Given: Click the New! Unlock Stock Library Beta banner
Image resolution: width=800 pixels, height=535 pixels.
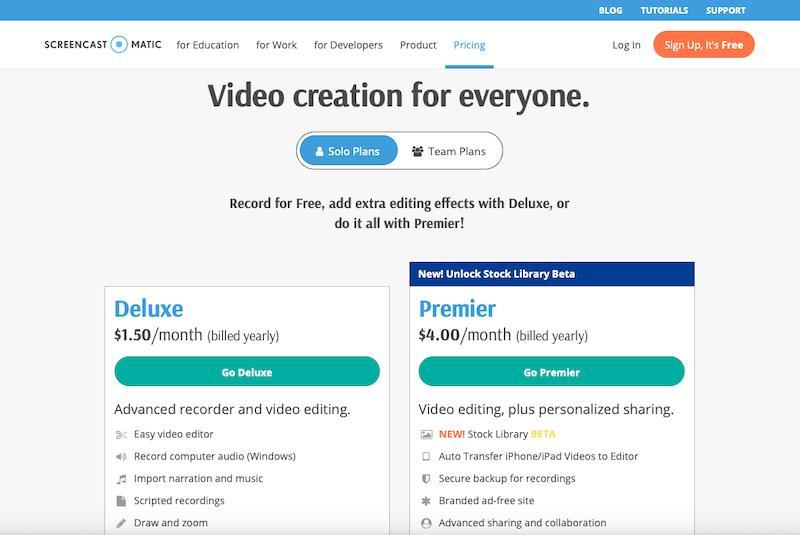Looking at the screenshot, I should pyautogui.click(x=552, y=274).
